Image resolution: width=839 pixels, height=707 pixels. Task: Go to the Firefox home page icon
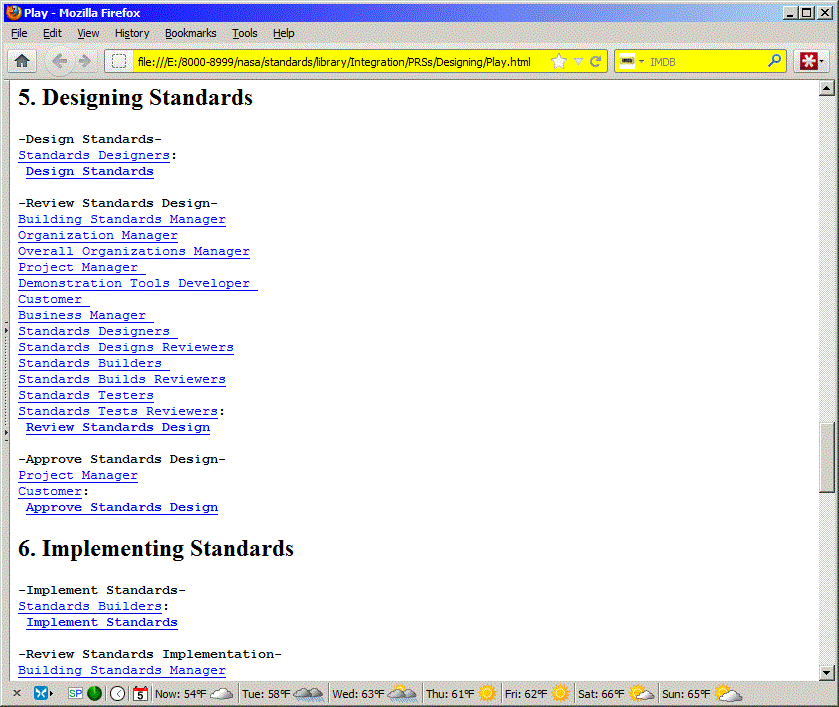(22, 61)
